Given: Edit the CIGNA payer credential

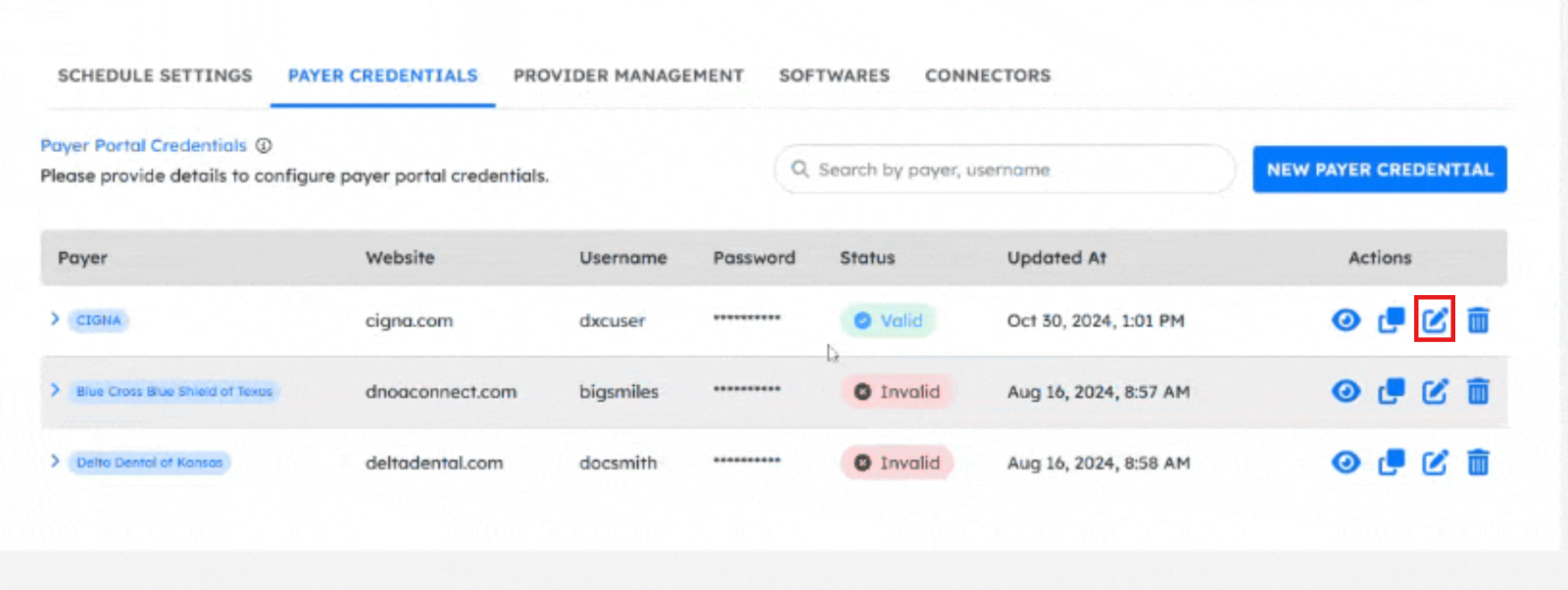Looking at the screenshot, I should [1435, 320].
